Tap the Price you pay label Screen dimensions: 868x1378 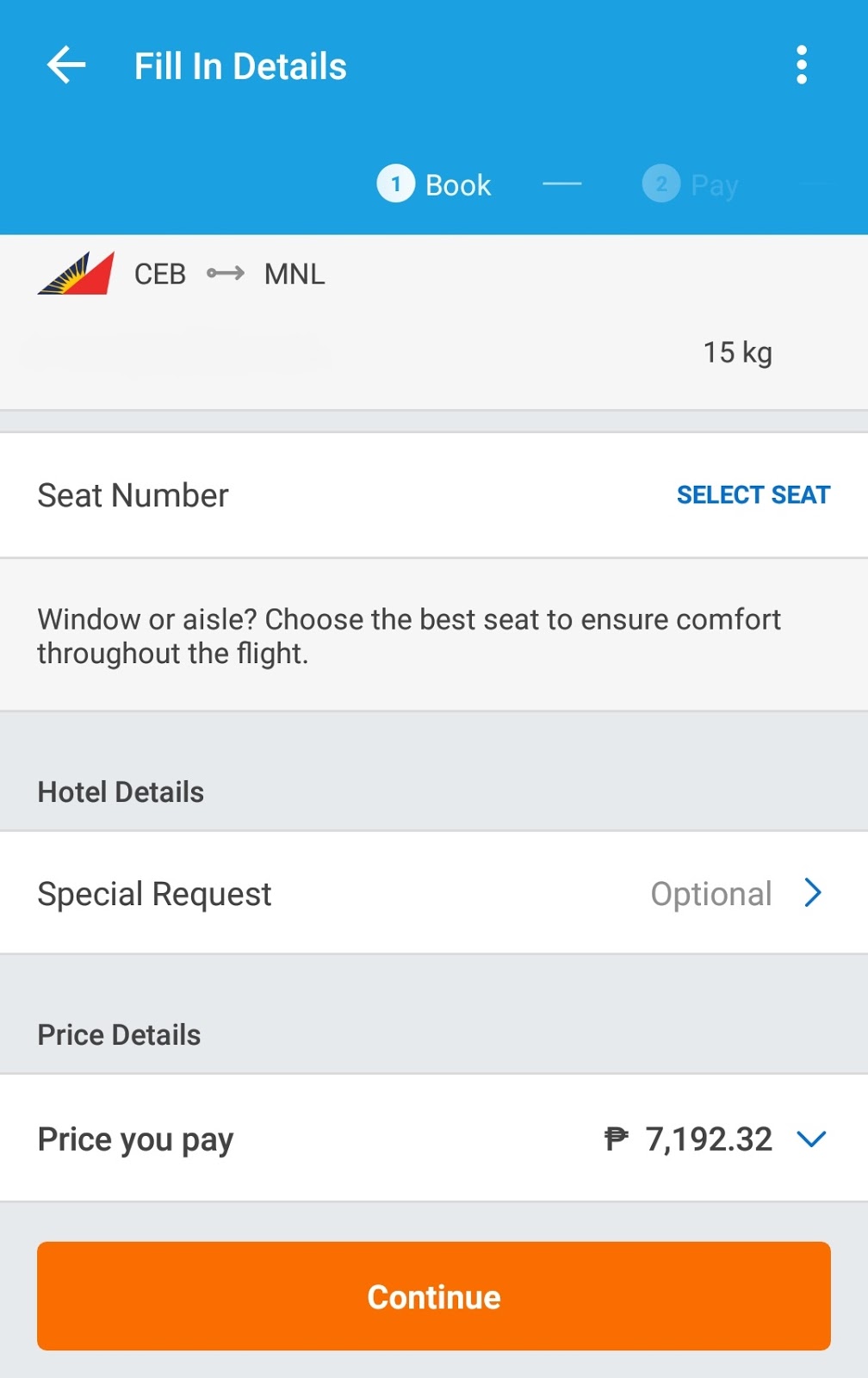136,1139
